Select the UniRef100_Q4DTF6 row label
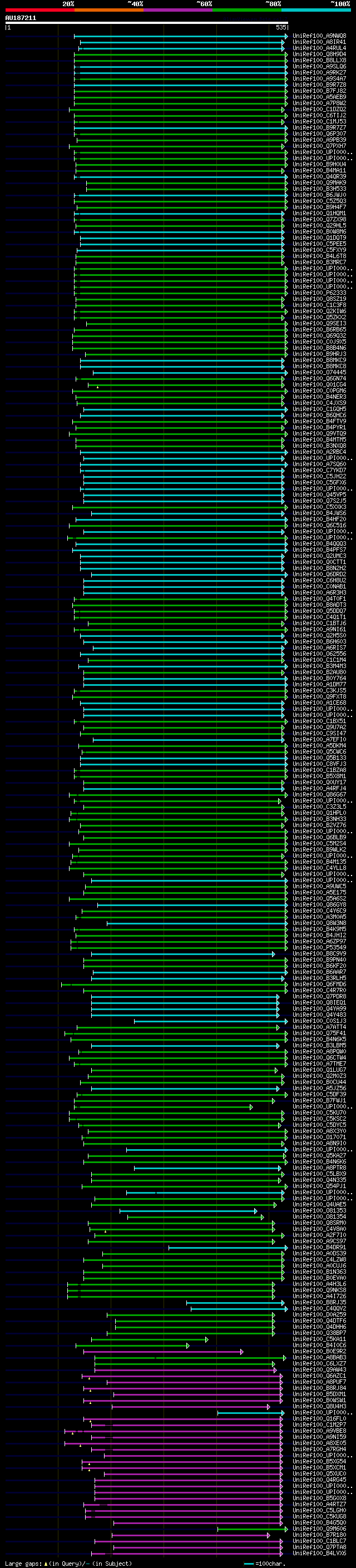 pyautogui.click(x=319, y=1320)
